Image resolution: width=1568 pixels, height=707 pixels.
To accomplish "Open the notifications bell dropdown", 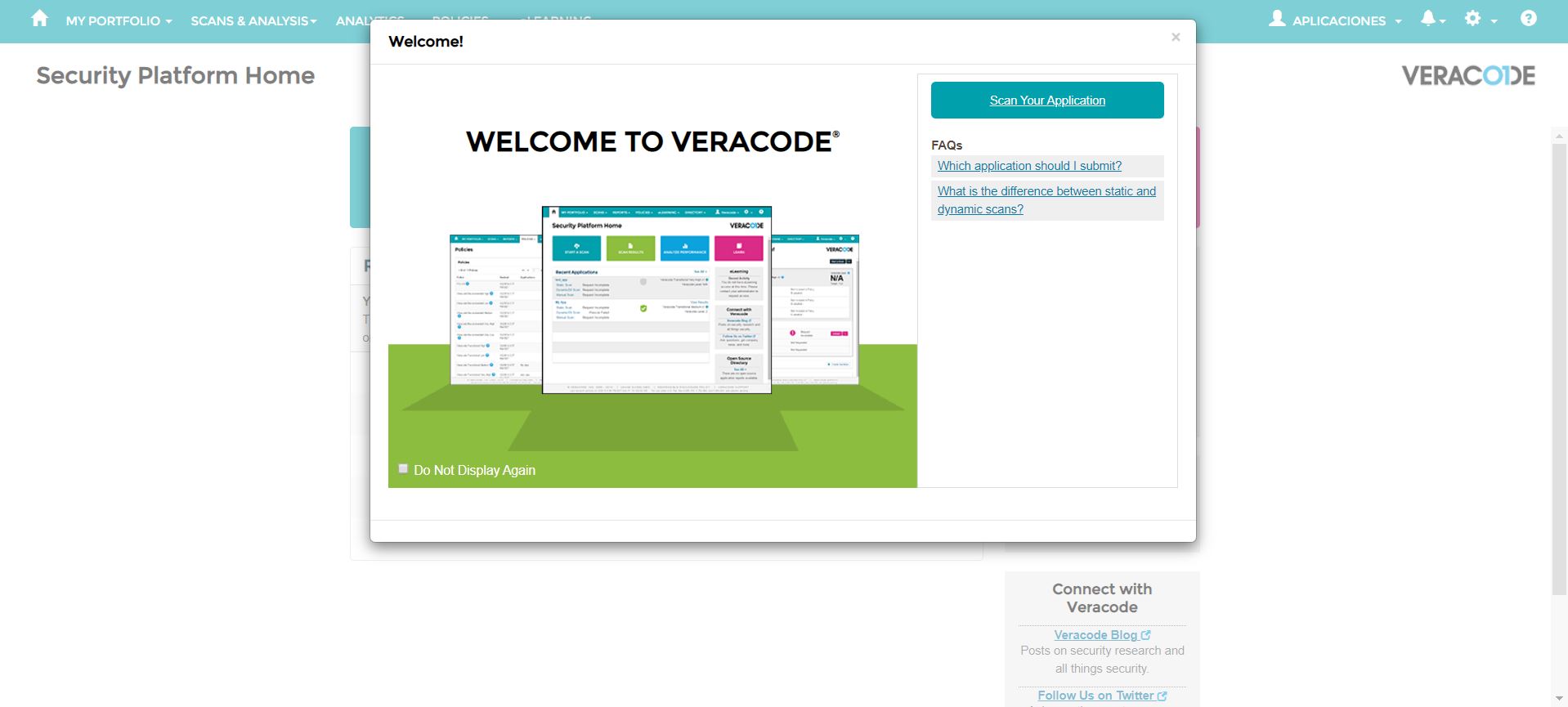I will [1433, 19].
